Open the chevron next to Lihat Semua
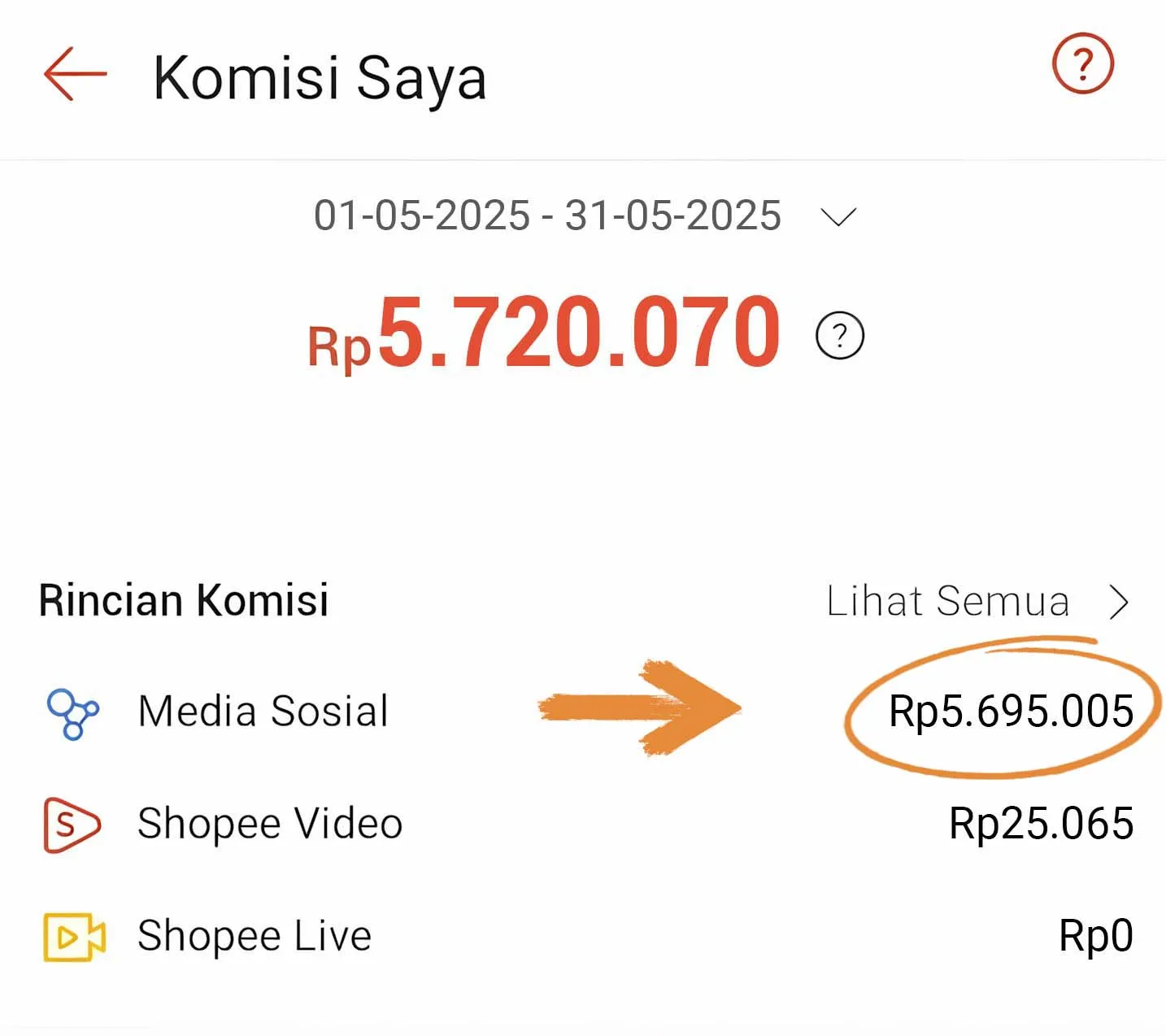 pos(1122,602)
